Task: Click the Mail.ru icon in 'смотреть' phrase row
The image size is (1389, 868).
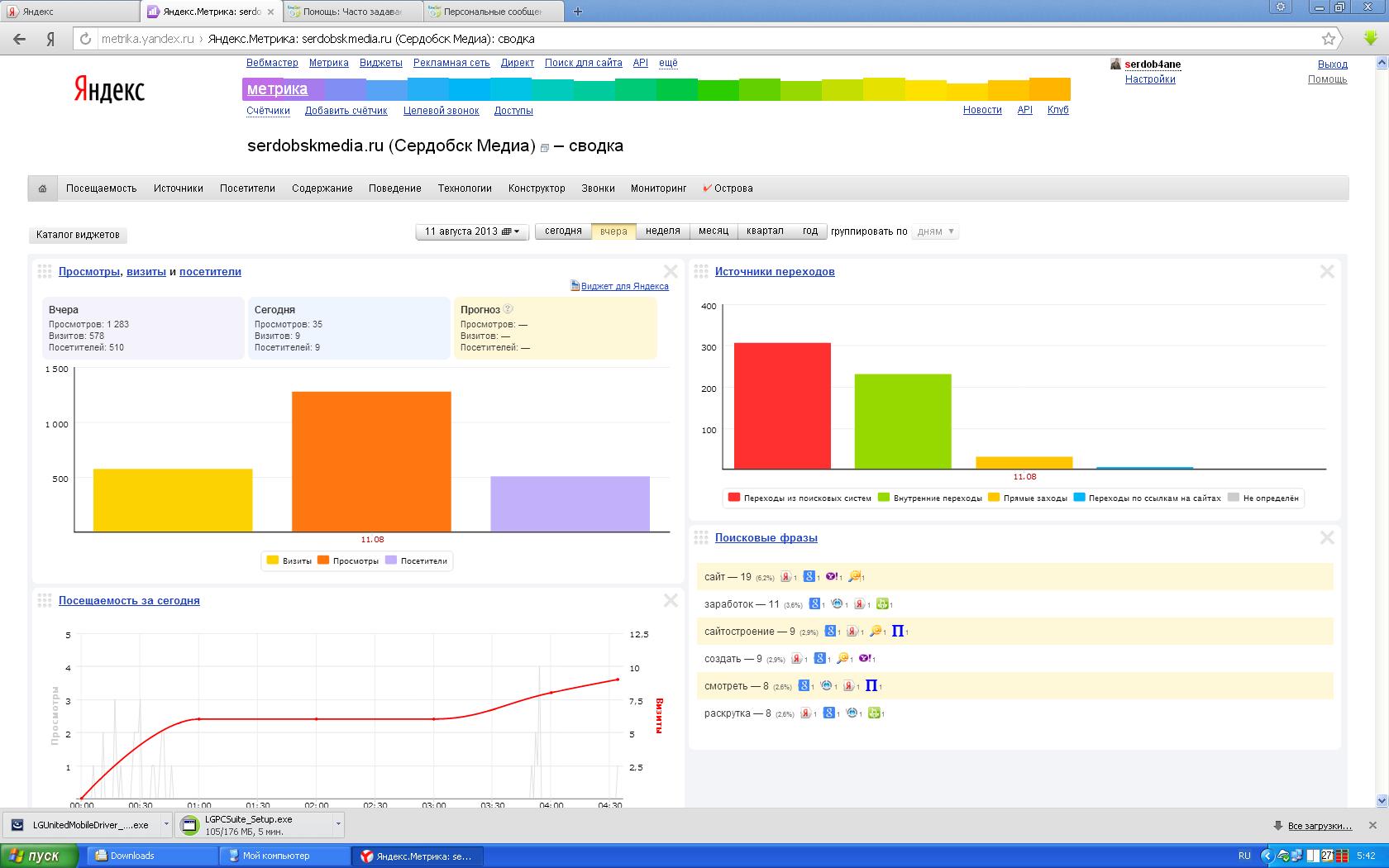Action: [x=826, y=686]
